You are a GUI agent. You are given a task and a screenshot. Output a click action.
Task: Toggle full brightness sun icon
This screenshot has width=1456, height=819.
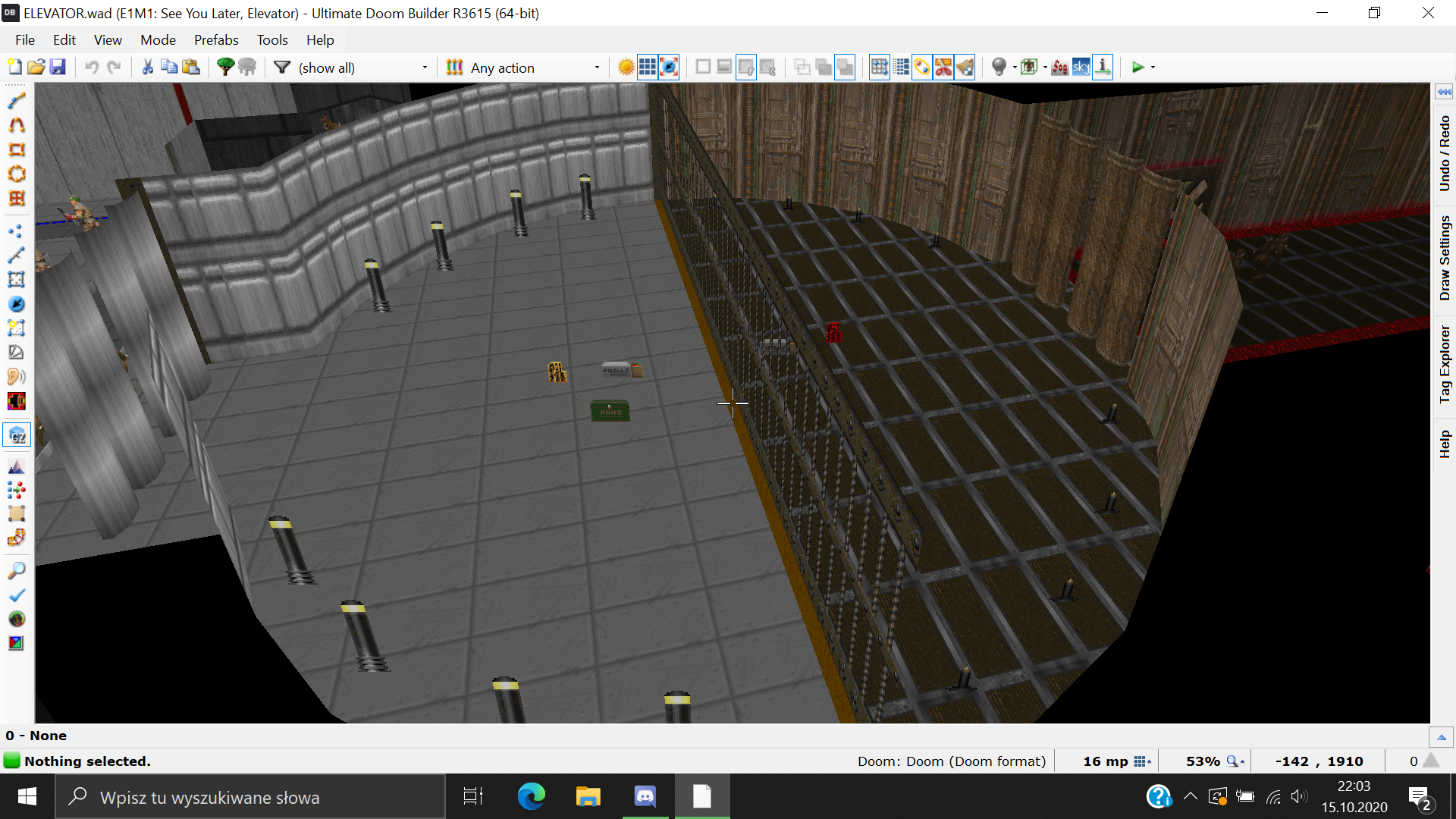coord(626,67)
